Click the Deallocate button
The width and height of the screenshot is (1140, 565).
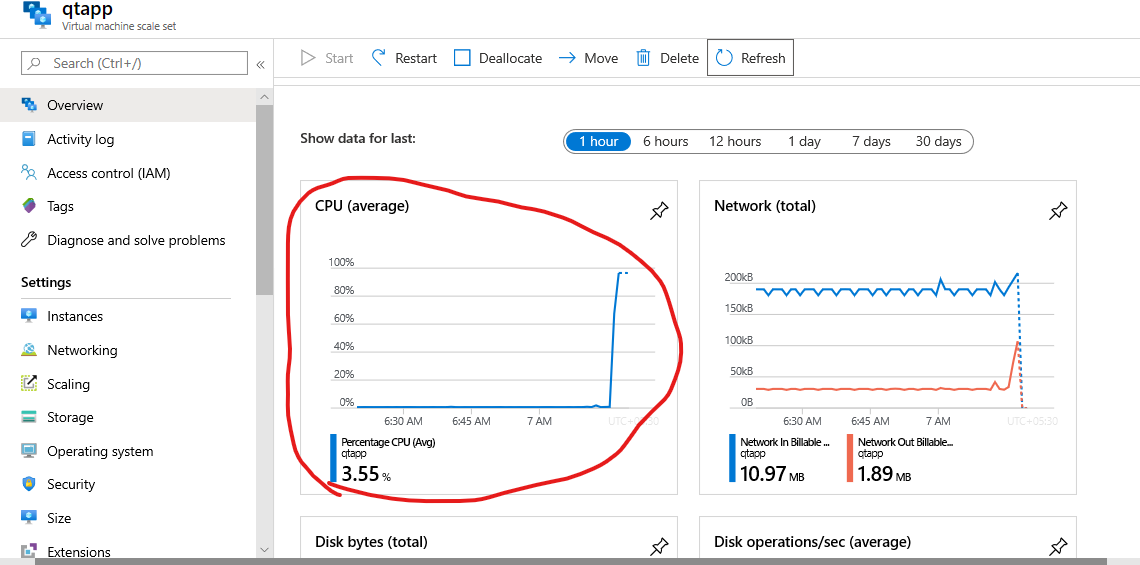click(x=498, y=58)
